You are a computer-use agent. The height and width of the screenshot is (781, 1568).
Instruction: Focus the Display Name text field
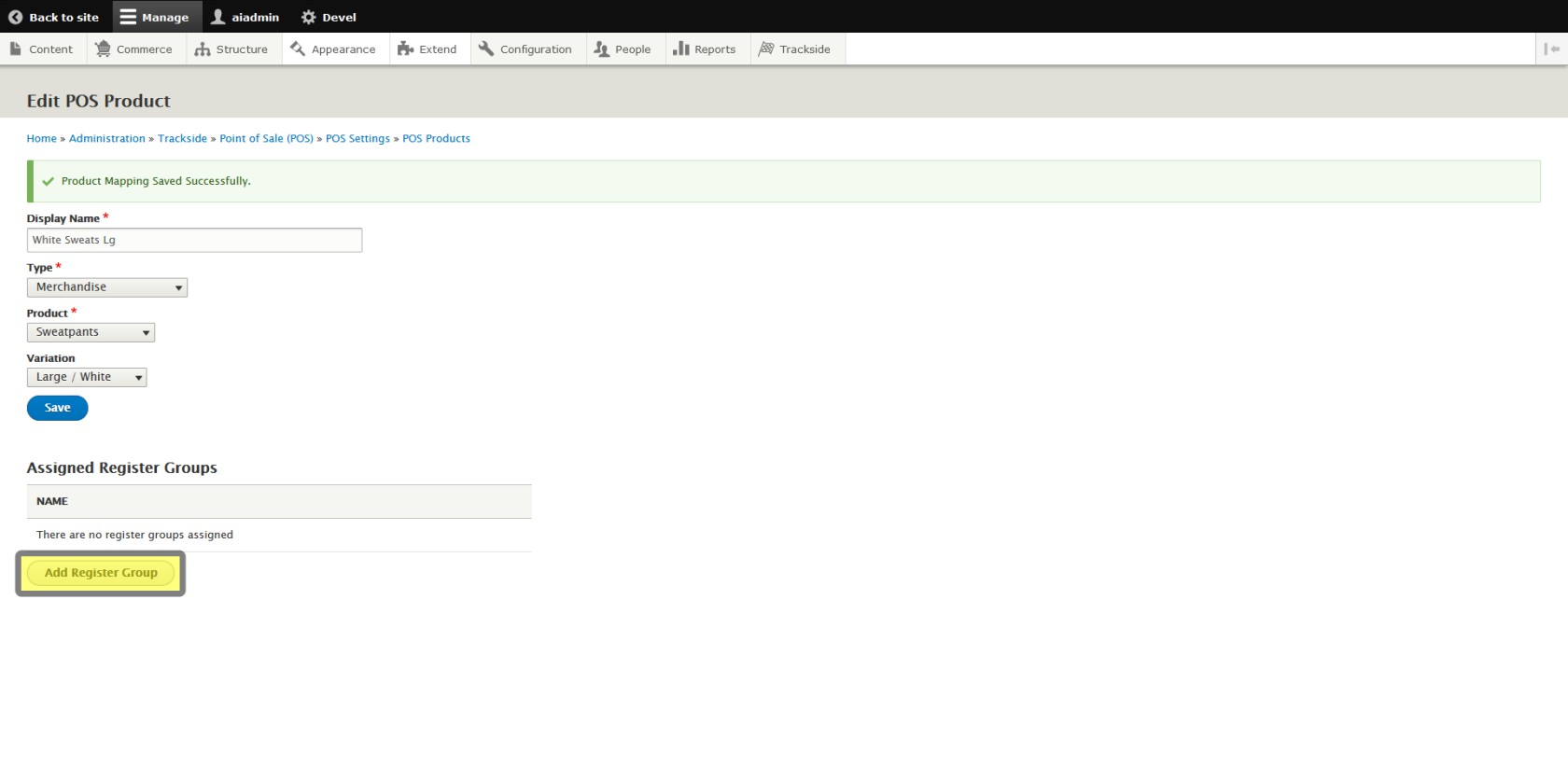coord(194,240)
